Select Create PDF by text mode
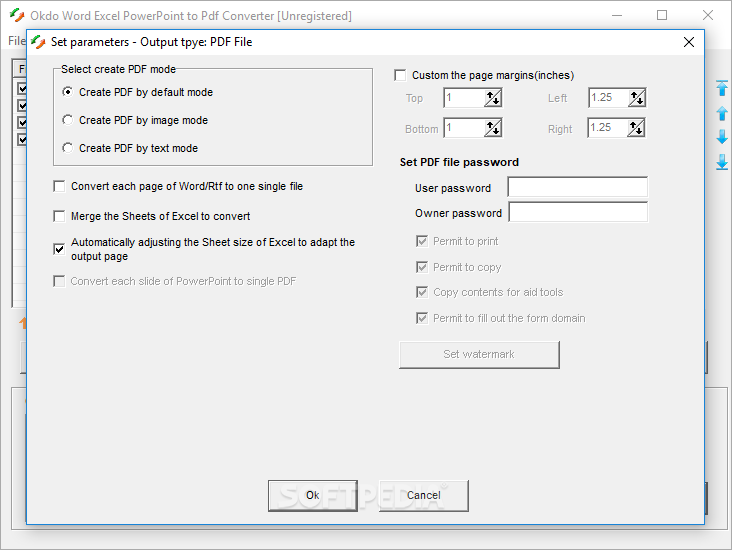This screenshot has width=732, height=550. coord(68,148)
